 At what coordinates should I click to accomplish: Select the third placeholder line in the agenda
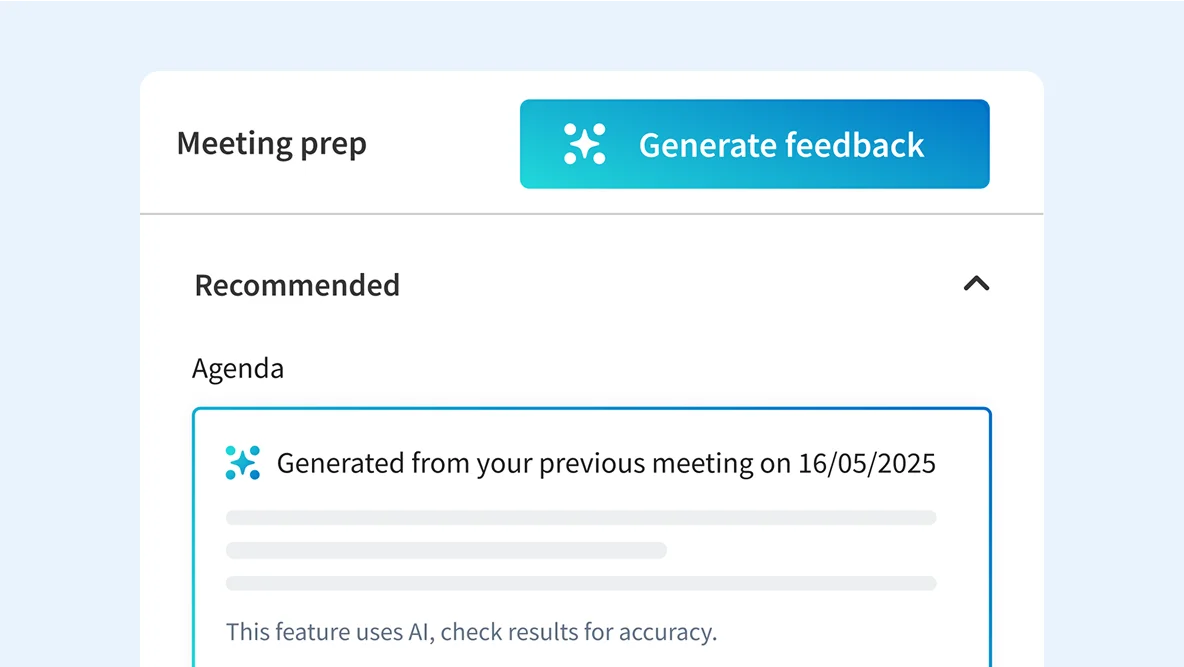point(581,583)
